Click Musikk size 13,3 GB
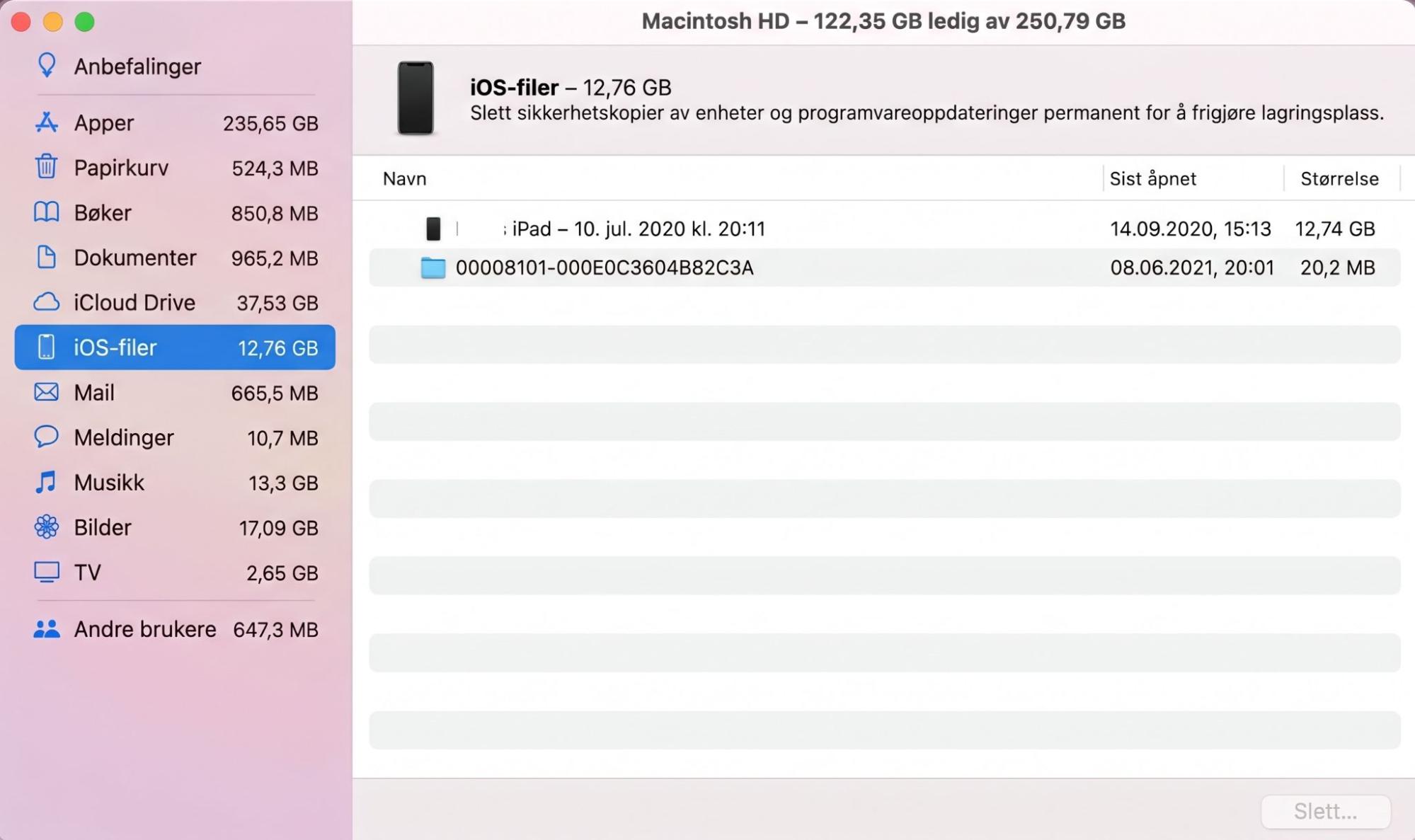Image resolution: width=1415 pixels, height=840 pixels. coord(283,483)
